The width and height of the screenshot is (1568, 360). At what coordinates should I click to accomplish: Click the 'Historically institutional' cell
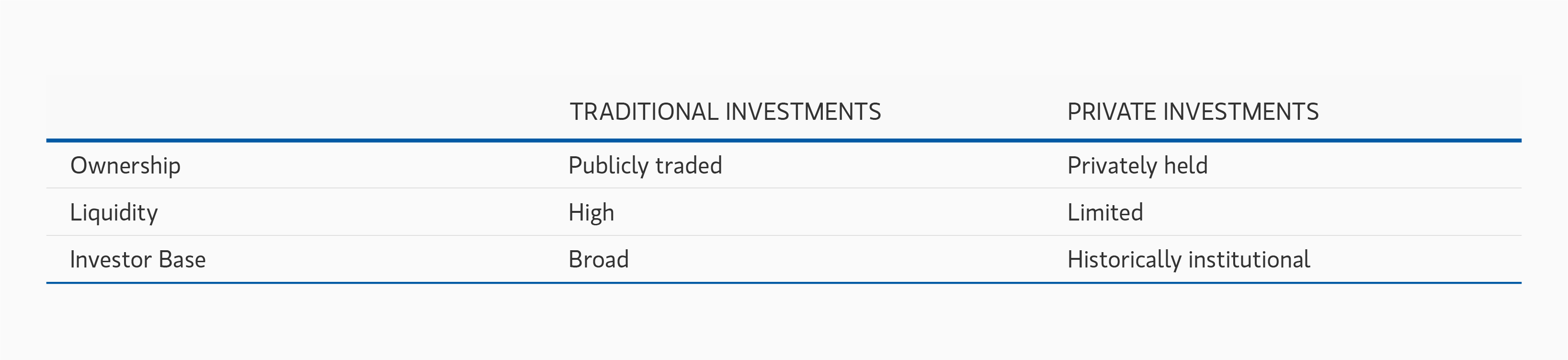click(x=1188, y=259)
